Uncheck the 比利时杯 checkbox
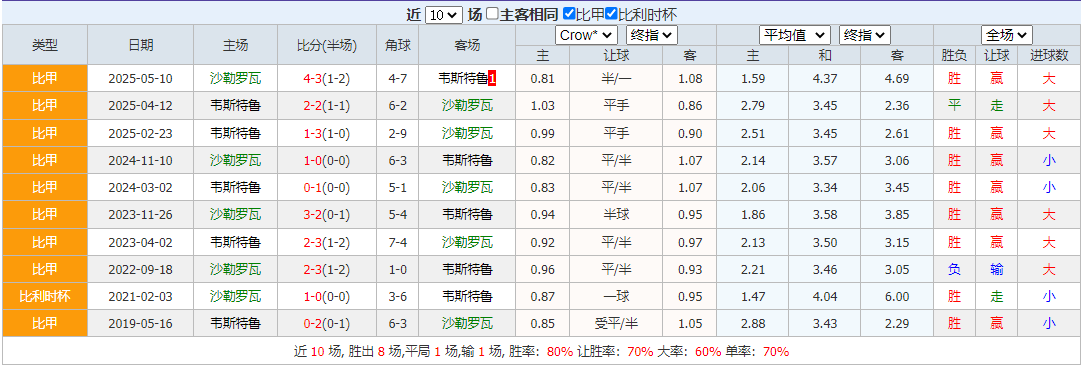The image size is (1084, 368). pyautogui.click(x=611, y=14)
